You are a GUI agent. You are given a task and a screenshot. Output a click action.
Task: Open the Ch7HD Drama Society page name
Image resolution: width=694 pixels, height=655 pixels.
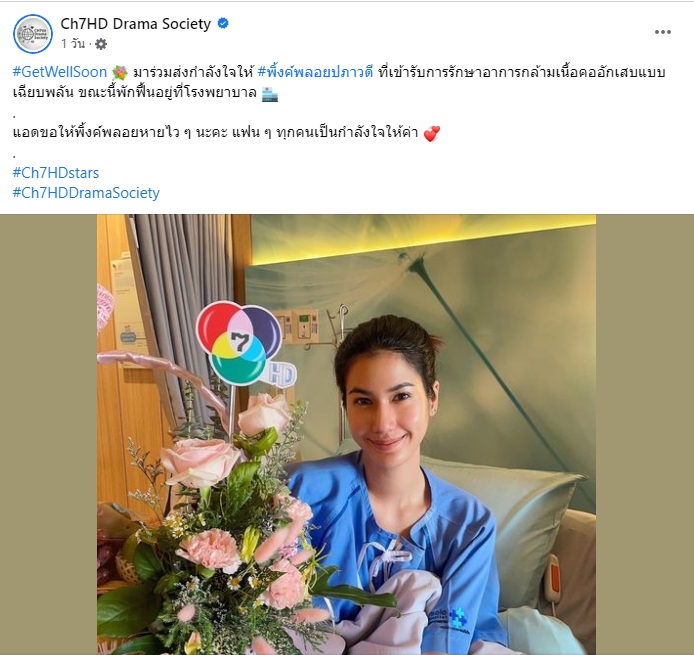135,23
